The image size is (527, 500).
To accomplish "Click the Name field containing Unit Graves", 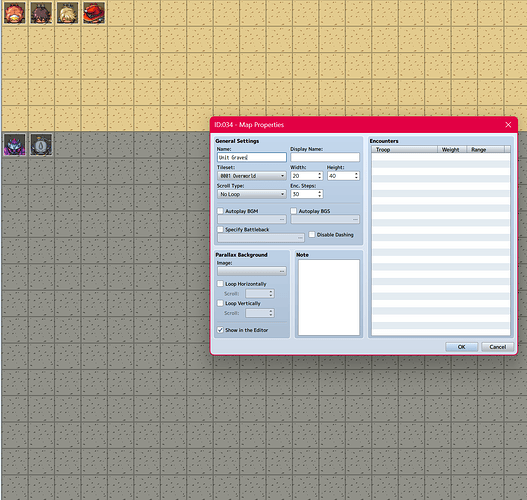I will click(252, 157).
